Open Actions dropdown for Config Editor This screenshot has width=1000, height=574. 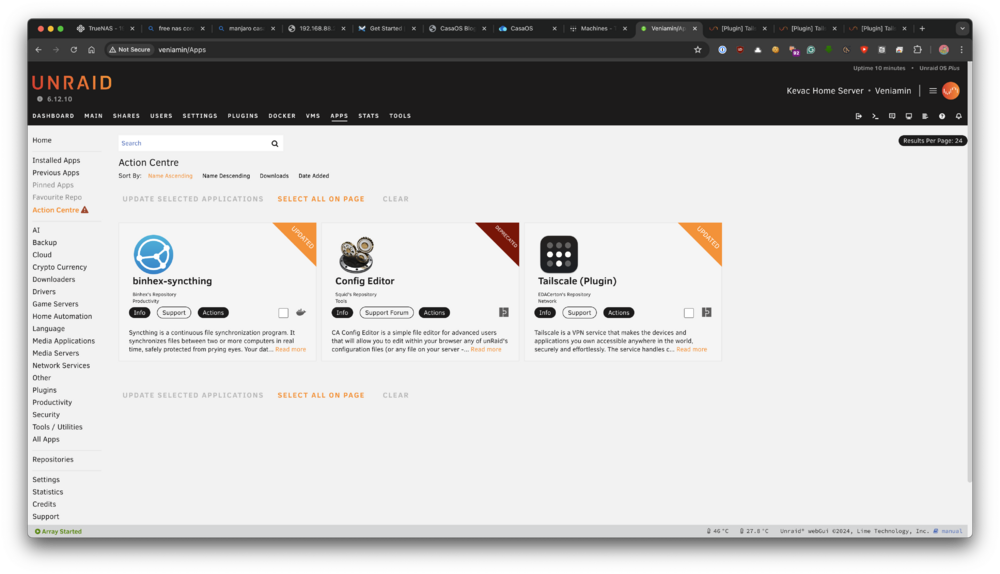click(434, 313)
